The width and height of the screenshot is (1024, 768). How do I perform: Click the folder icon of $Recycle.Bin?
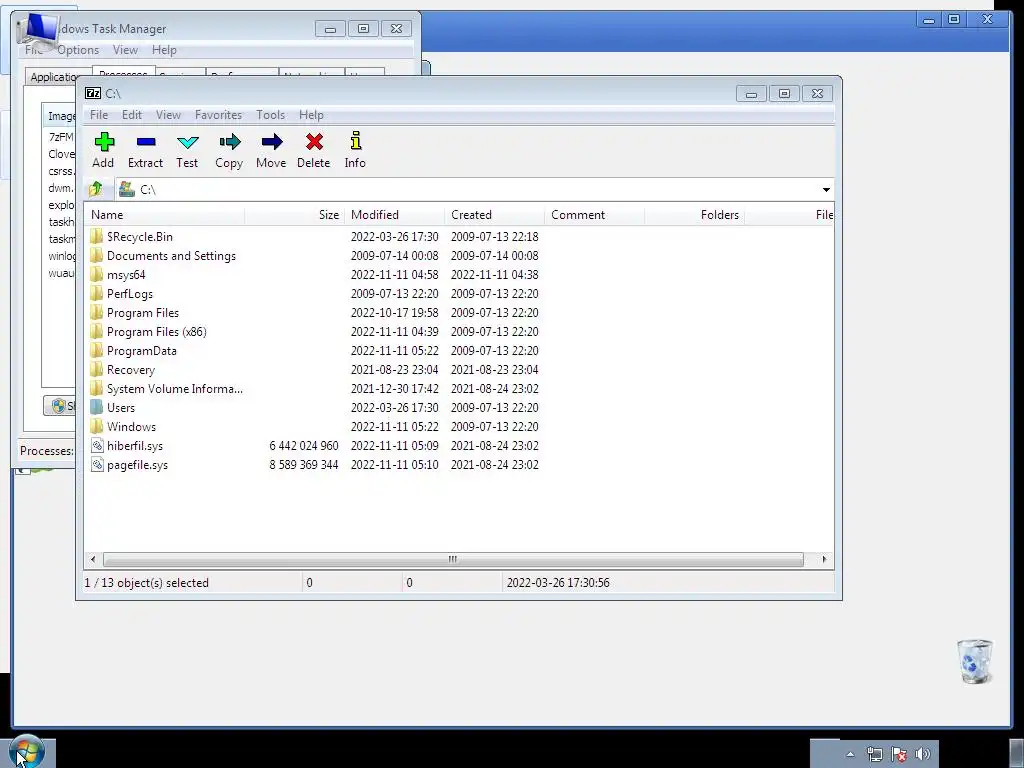[97, 236]
